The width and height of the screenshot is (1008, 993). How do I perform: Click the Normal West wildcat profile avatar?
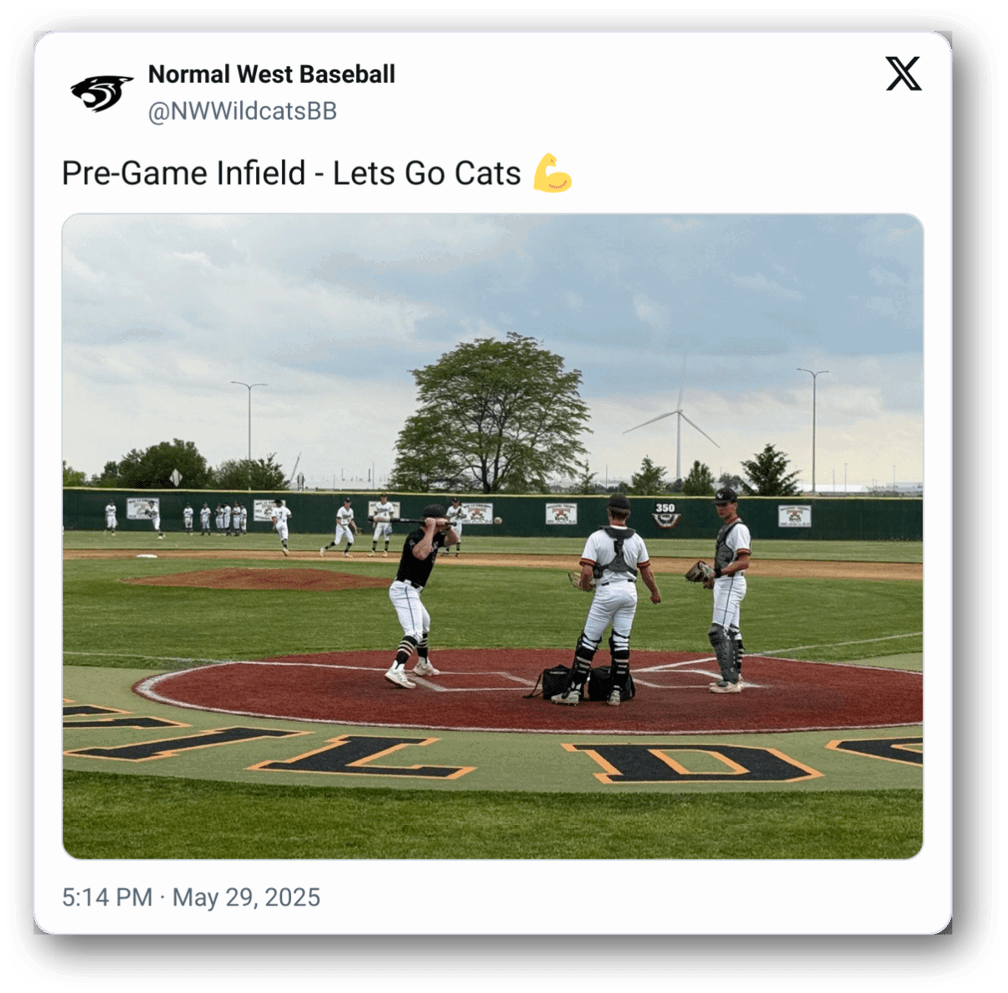pos(102,93)
